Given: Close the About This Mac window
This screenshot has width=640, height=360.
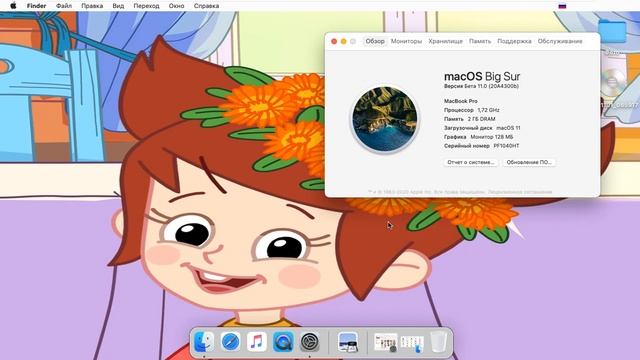Looking at the screenshot, I should click(x=334, y=41).
